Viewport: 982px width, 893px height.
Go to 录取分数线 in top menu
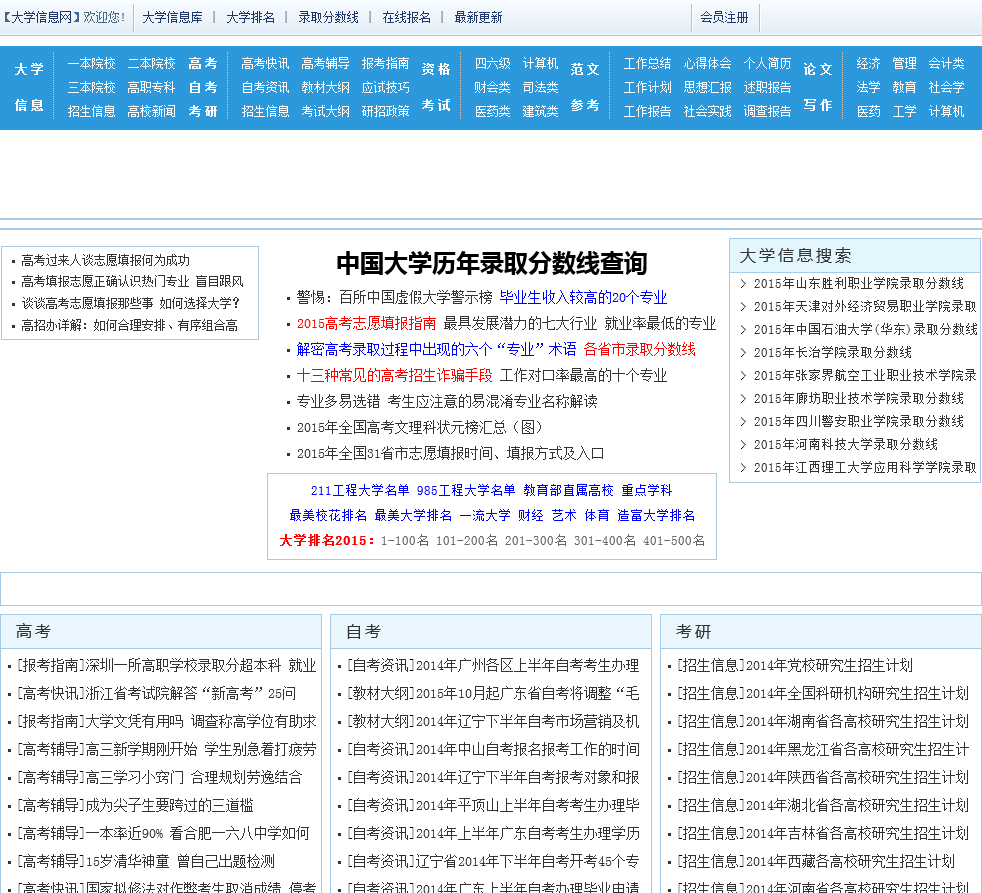(x=328, y=18)
